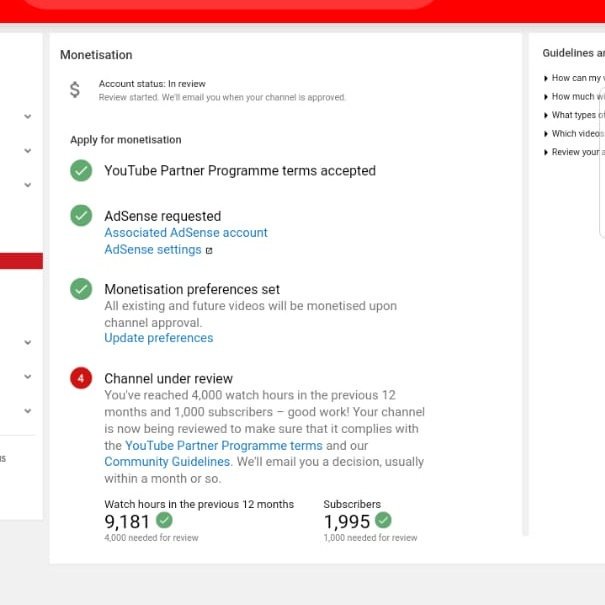The image size is (605, 605).
Task: Click 'Monetisation preferences set' step title
Action: tap(192, 289)
